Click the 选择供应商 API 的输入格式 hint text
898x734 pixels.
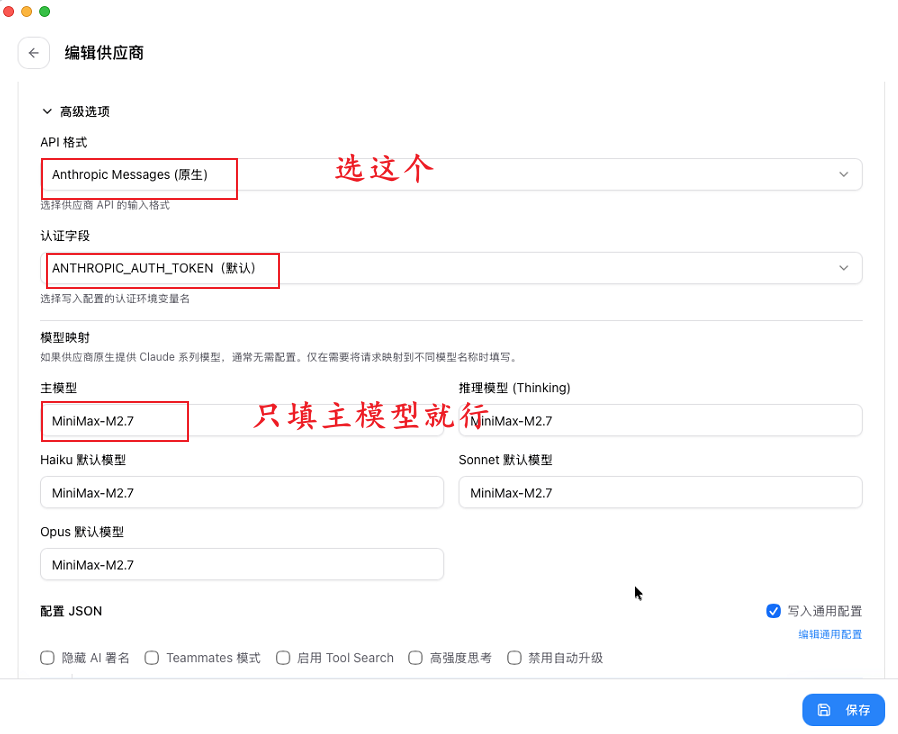point(105,205)
